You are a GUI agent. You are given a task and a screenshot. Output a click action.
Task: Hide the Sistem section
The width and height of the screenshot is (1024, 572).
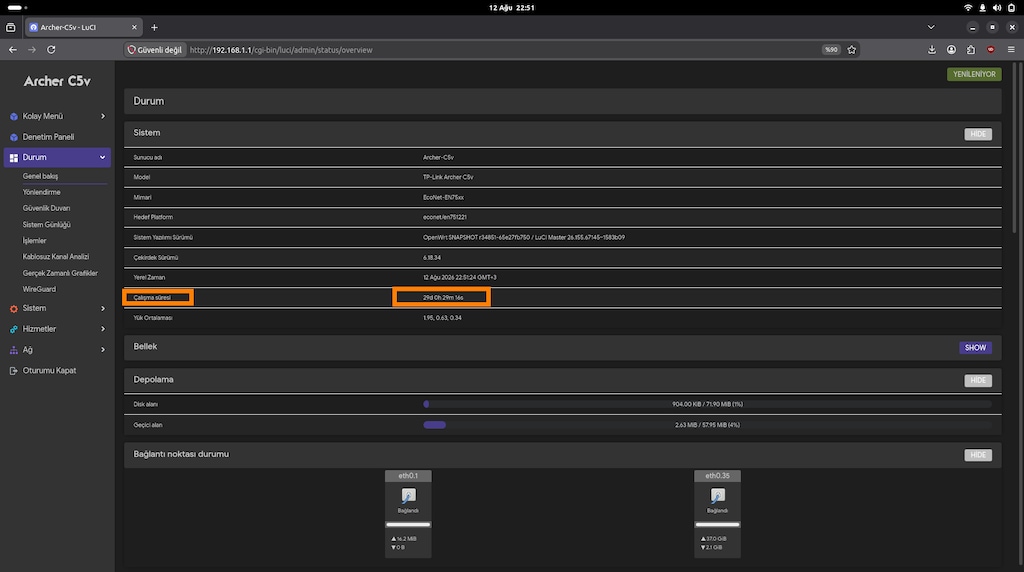tap(978, 134)
